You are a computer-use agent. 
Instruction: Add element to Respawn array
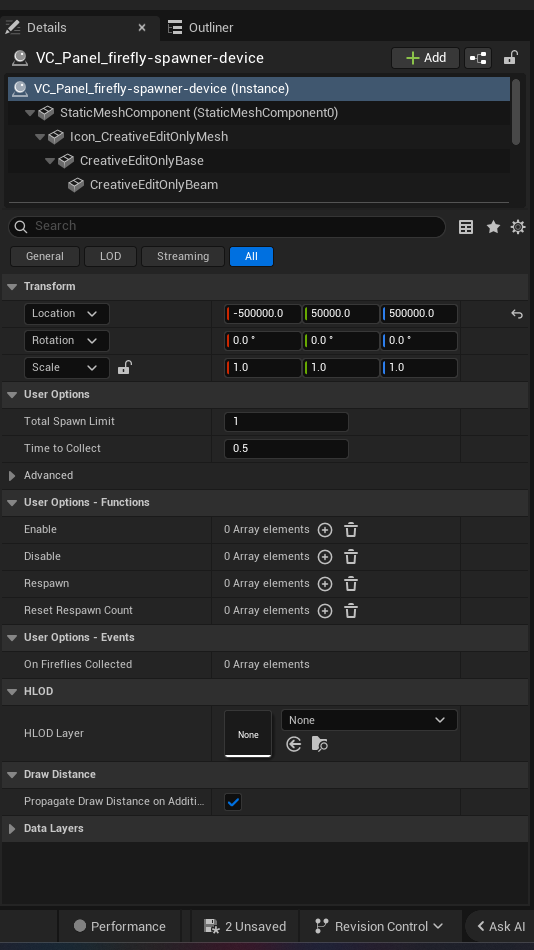pyautogui.click(x=325, y=584)
